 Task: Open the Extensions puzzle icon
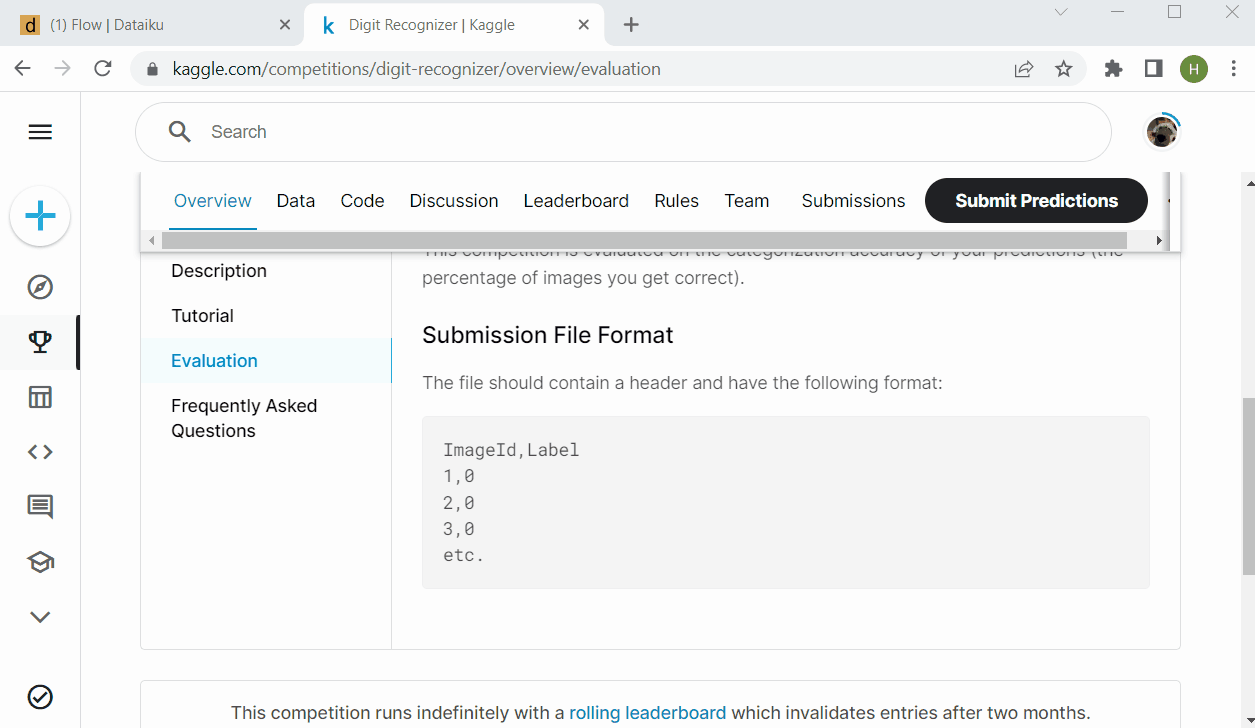(1113, 69)
